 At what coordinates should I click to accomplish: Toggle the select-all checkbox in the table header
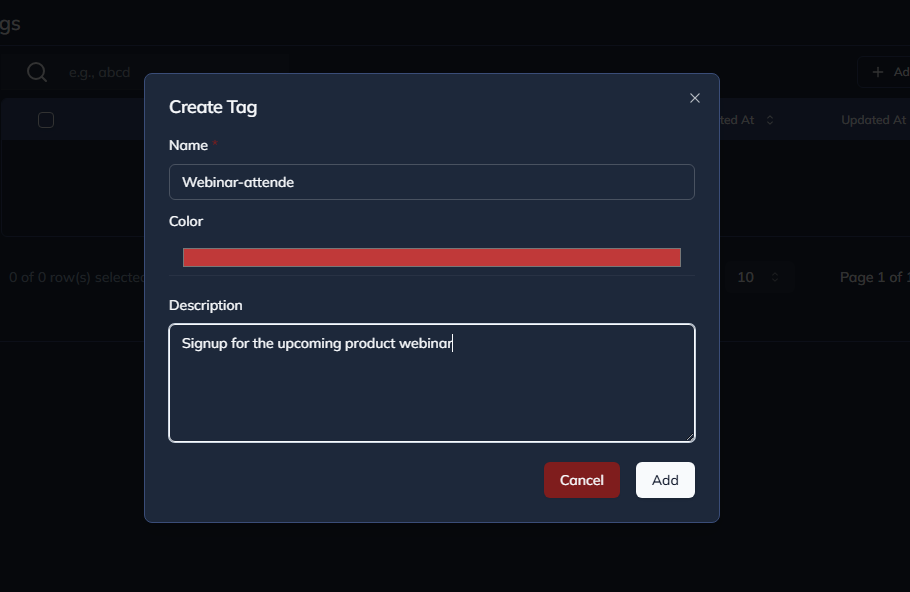[45, 119]
